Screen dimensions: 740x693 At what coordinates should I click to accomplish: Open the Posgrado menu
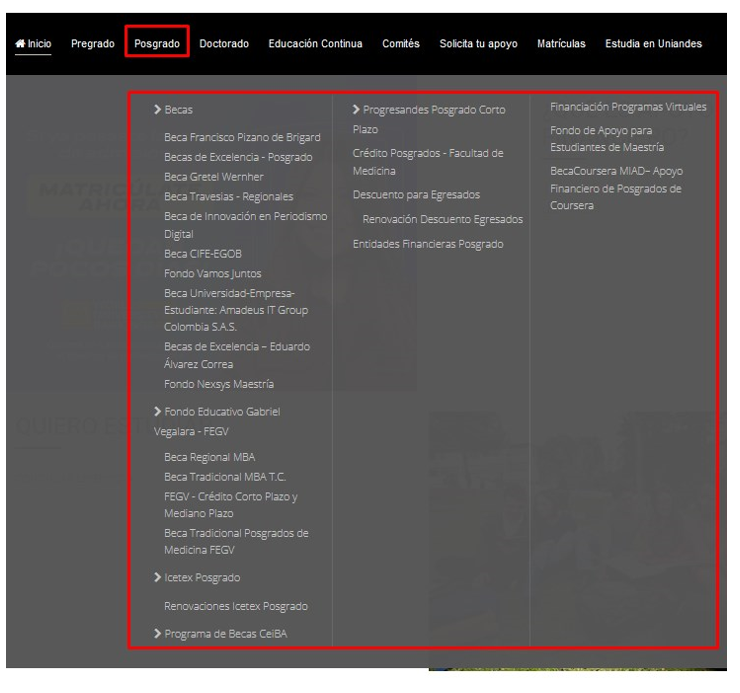click(x=157, y=43)
